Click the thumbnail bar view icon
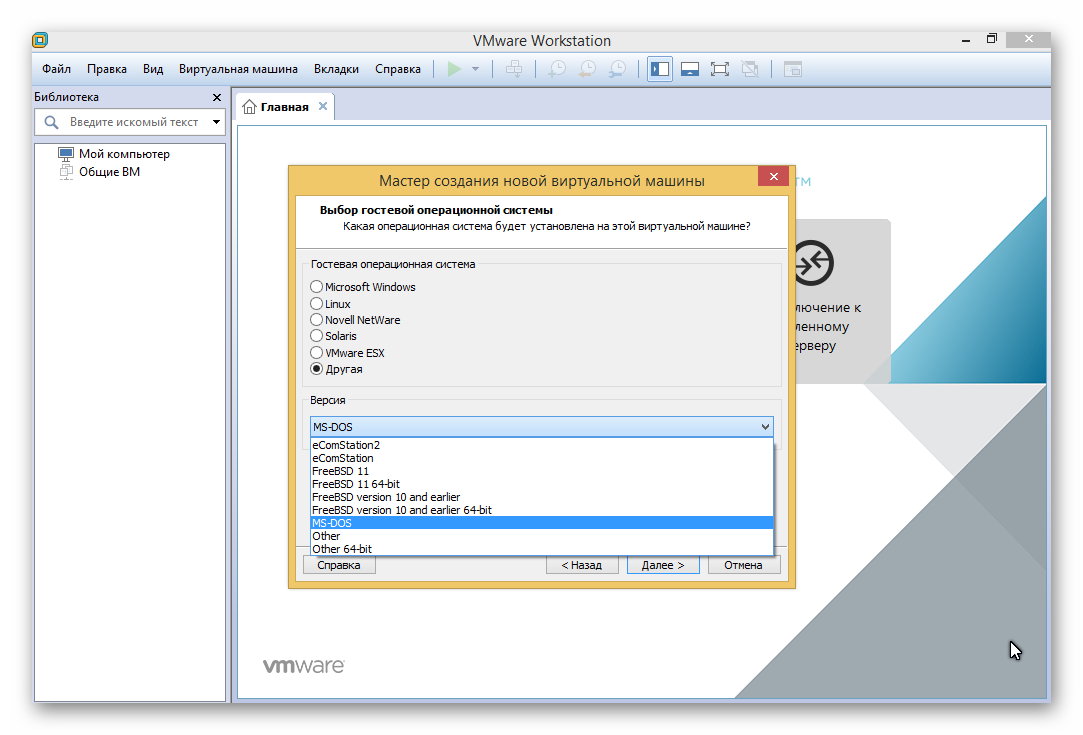 689,69
